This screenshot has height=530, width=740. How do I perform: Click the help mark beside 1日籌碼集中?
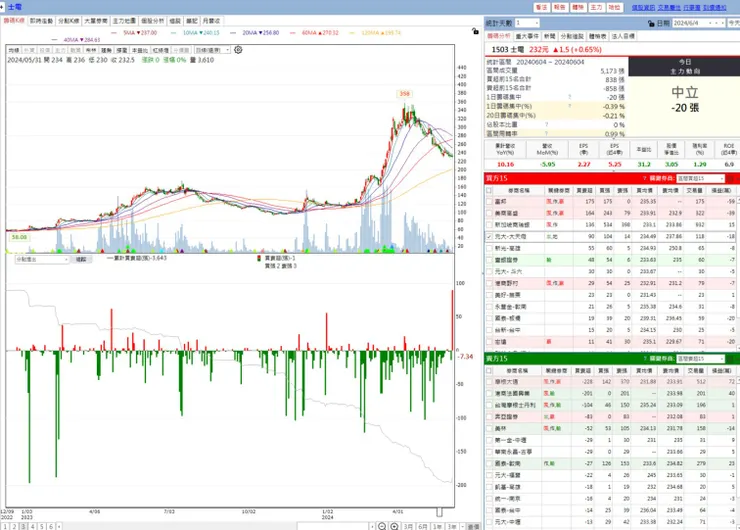(570, 97)
